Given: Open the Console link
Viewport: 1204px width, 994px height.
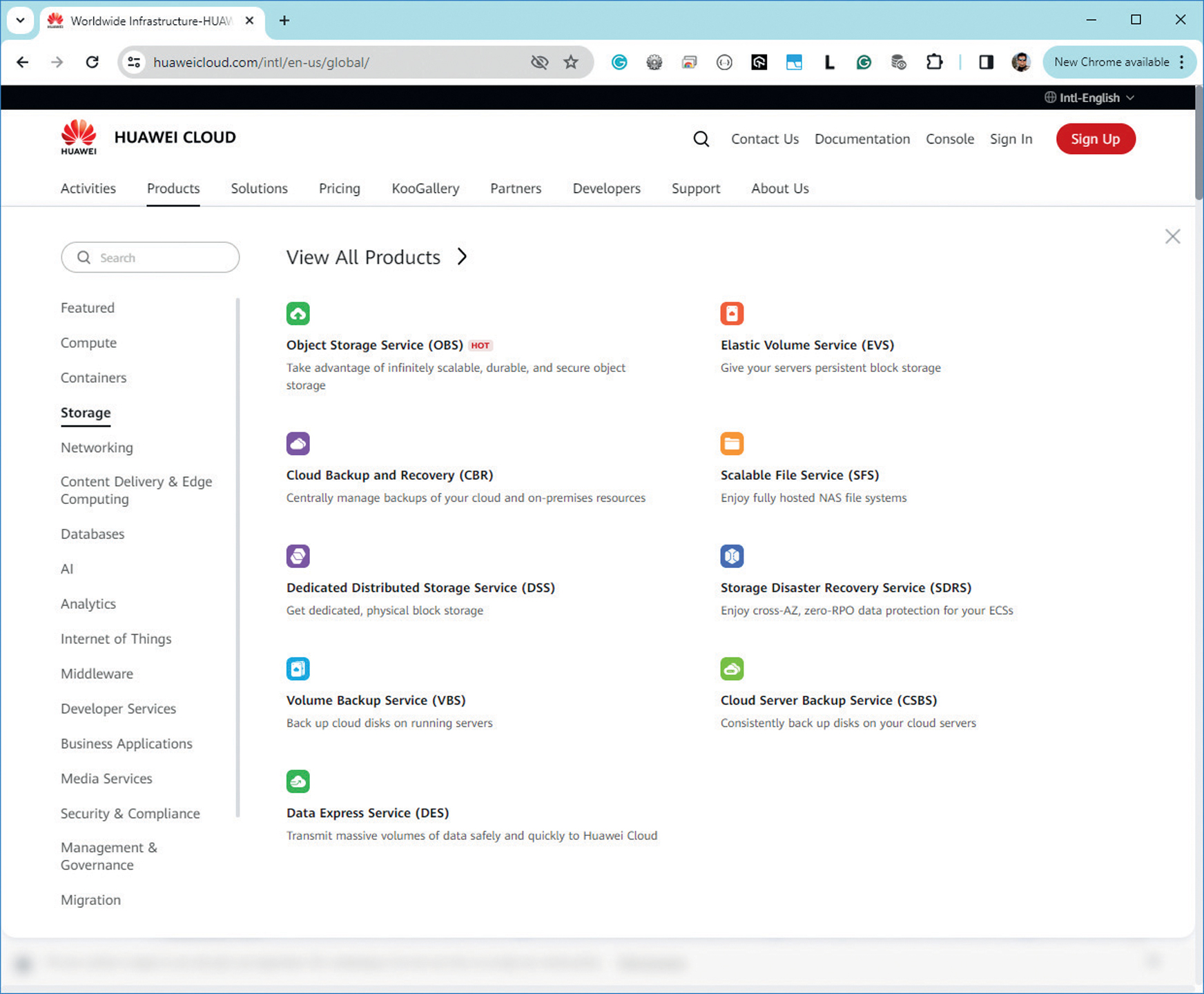Looking at the screenshot, I should click(x=950, y=139).
